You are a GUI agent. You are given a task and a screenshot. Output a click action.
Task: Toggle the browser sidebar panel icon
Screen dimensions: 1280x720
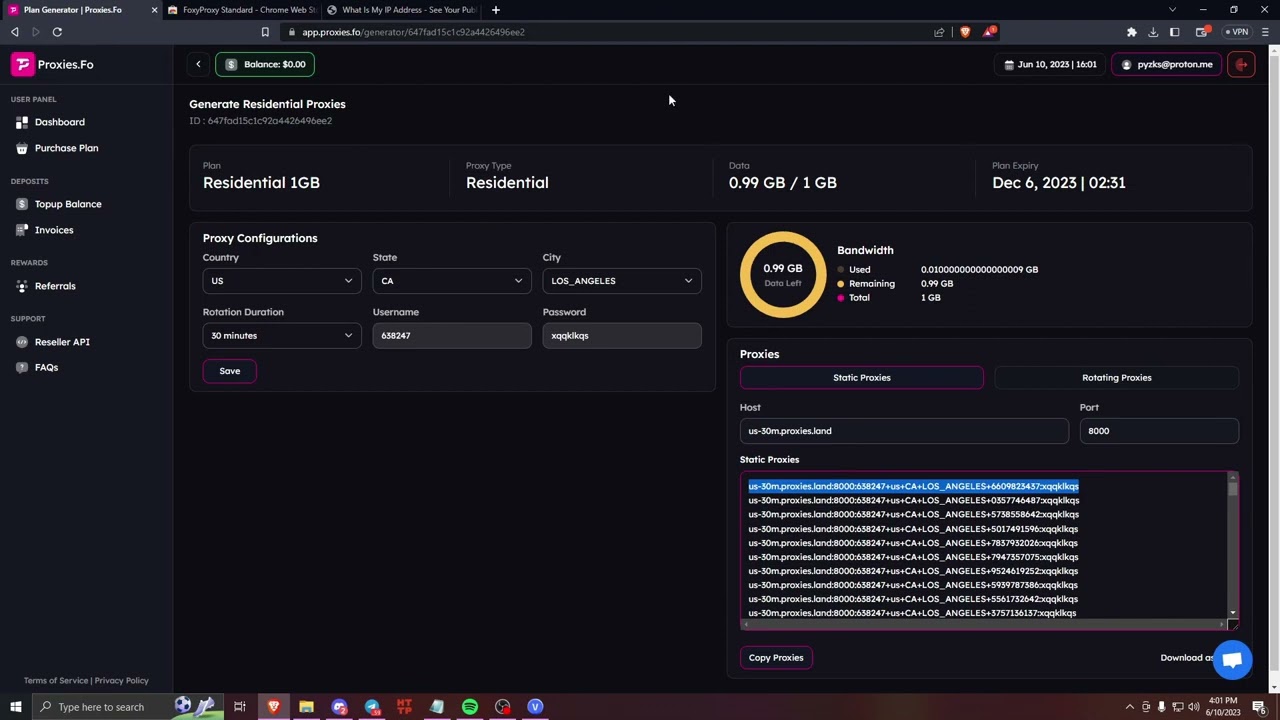coord(1175,32)
